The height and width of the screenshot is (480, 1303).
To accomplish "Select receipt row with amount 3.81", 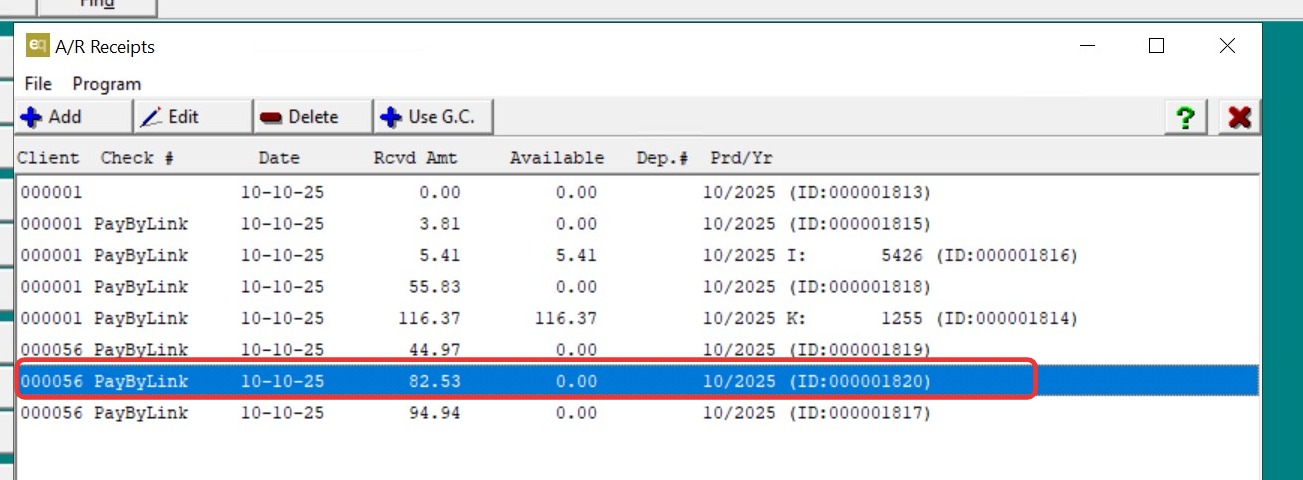I will tap(638, 224).
